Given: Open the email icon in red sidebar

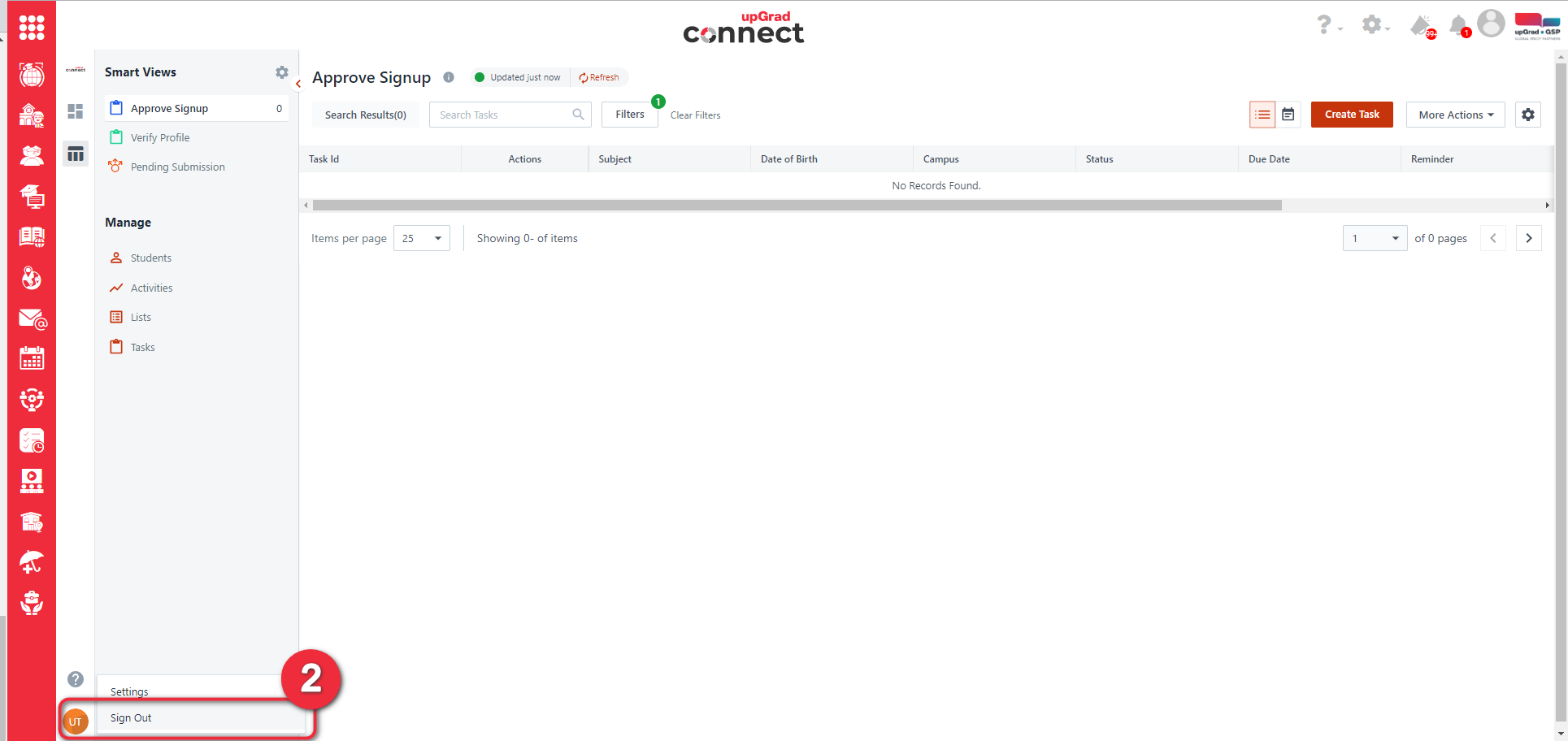Looking at the screenshot, I should click(32, 319).
